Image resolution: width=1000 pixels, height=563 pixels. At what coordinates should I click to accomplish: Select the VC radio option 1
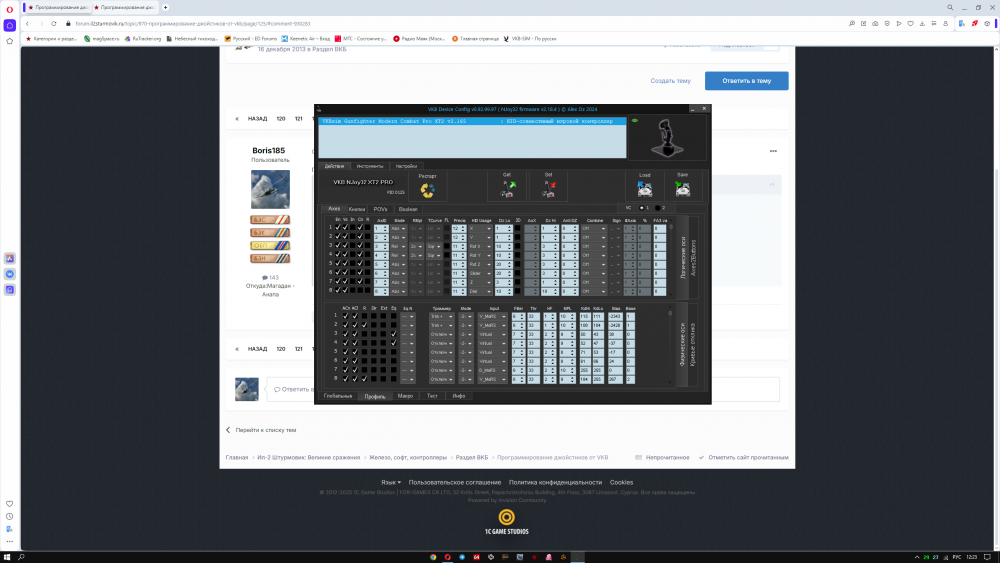(642, 208)
